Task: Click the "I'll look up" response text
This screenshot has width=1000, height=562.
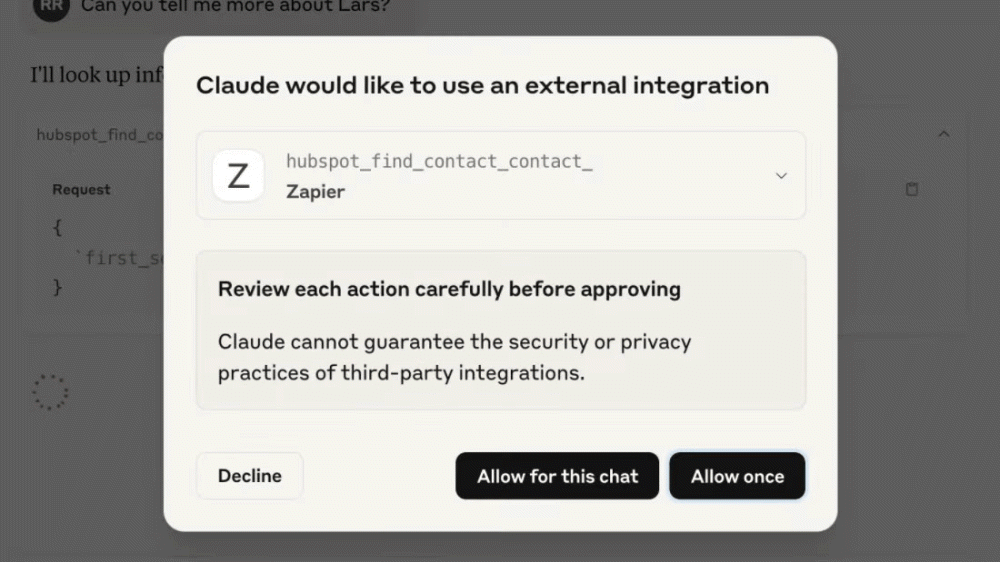Action: (x=96, y=75)
